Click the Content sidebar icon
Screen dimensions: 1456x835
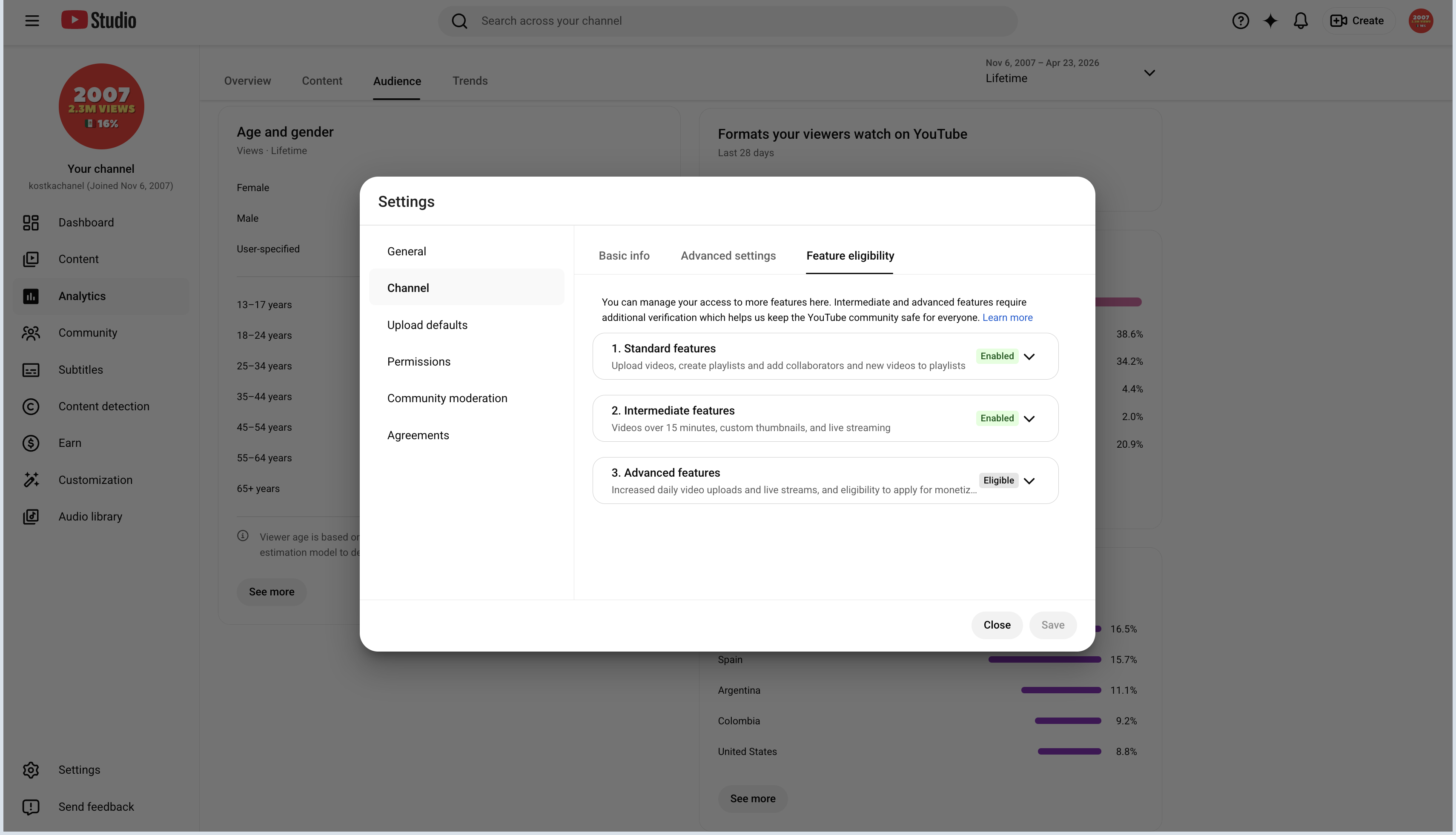pos(31,259)
